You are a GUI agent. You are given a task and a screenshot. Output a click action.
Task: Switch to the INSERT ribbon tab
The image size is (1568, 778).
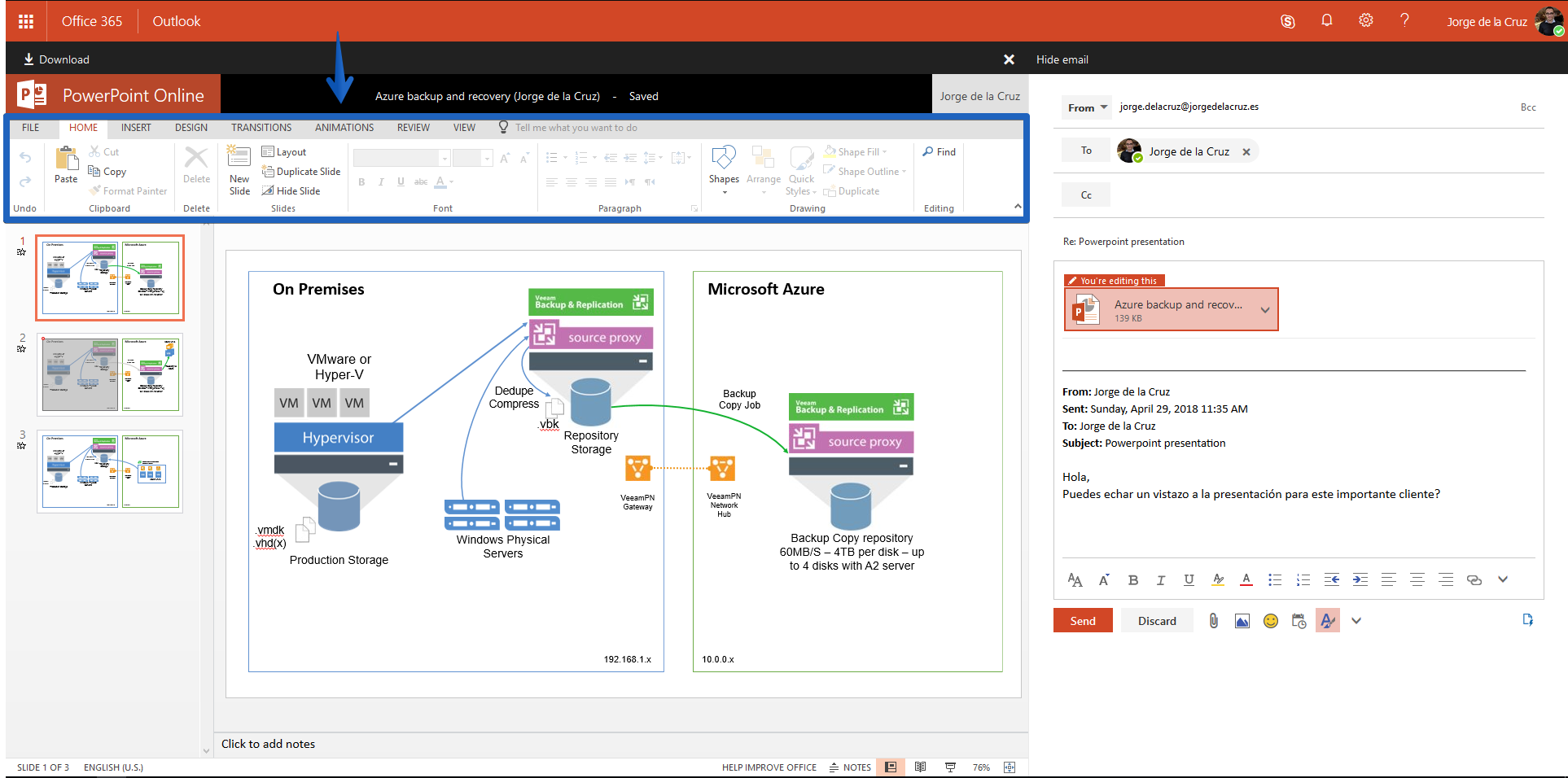point(136,128)
